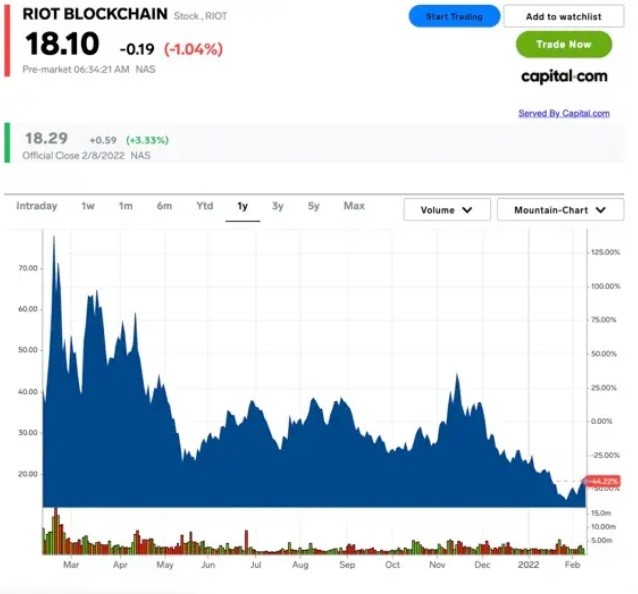Click the November price peak on chart
This screenshot has width=638, height=594.
pyautogui.click(x=456, y=376)
